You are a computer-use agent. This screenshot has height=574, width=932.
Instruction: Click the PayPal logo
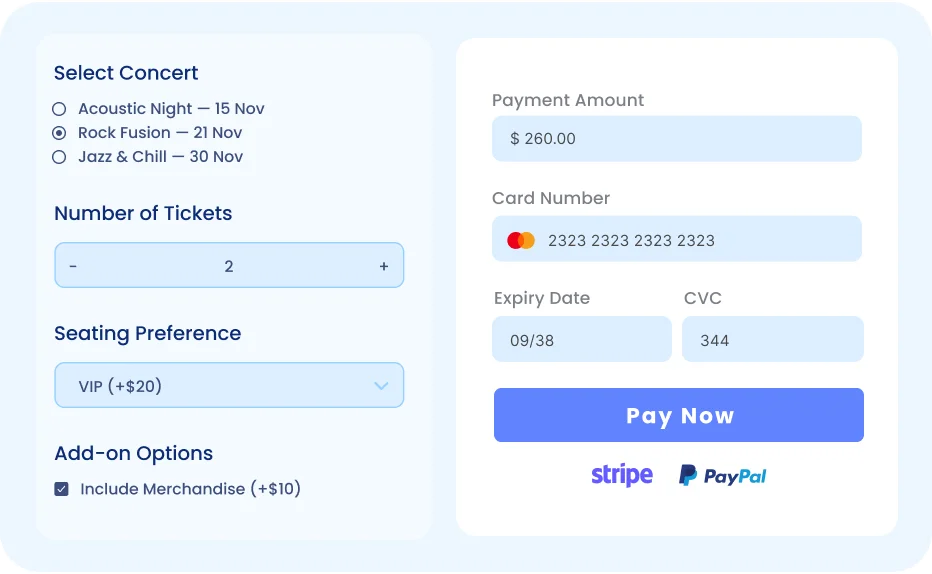(722, 476)
